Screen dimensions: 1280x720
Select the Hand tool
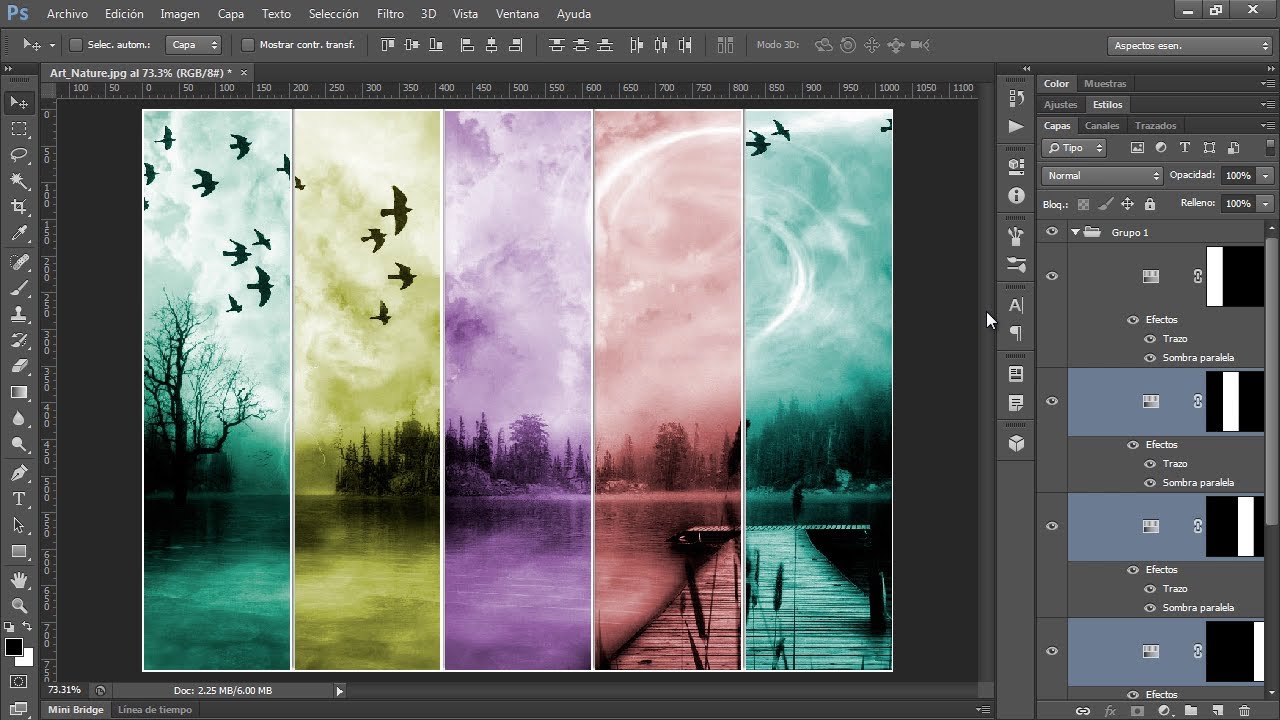tap(19, 580)
